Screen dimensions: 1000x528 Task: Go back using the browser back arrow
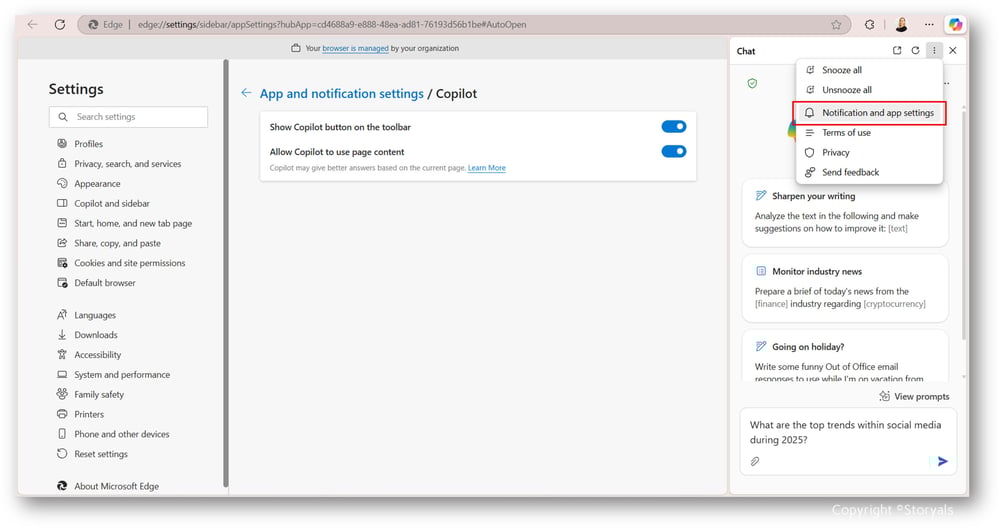(x=33, y=24)
